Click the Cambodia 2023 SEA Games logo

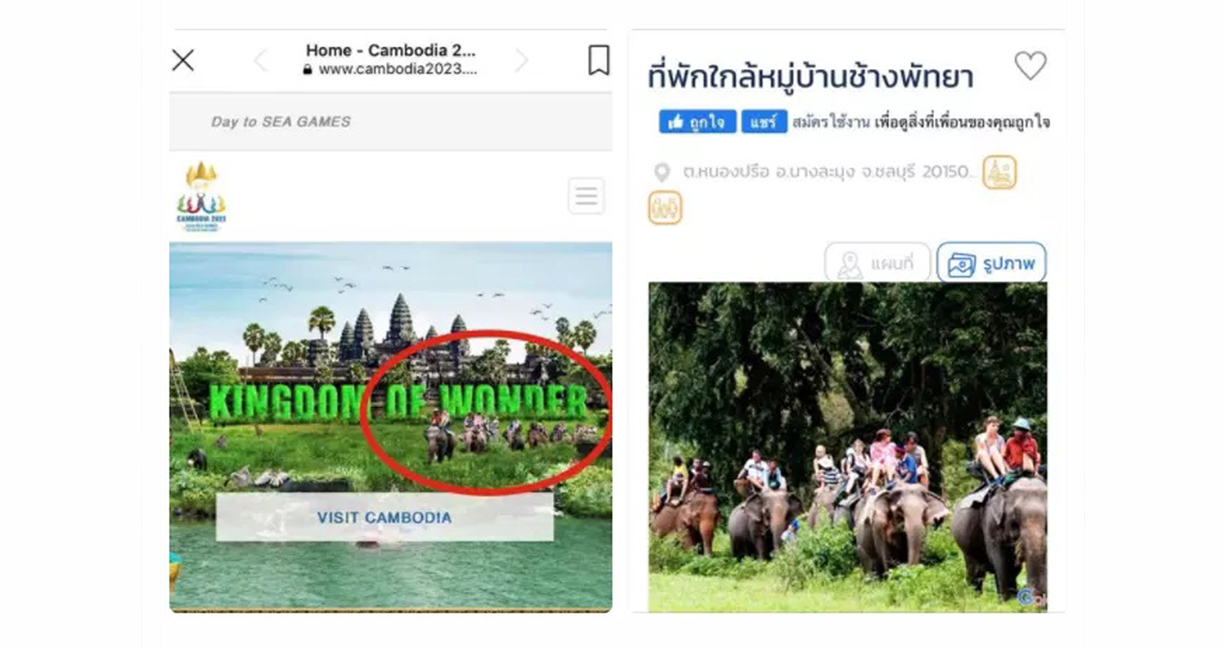201,196
